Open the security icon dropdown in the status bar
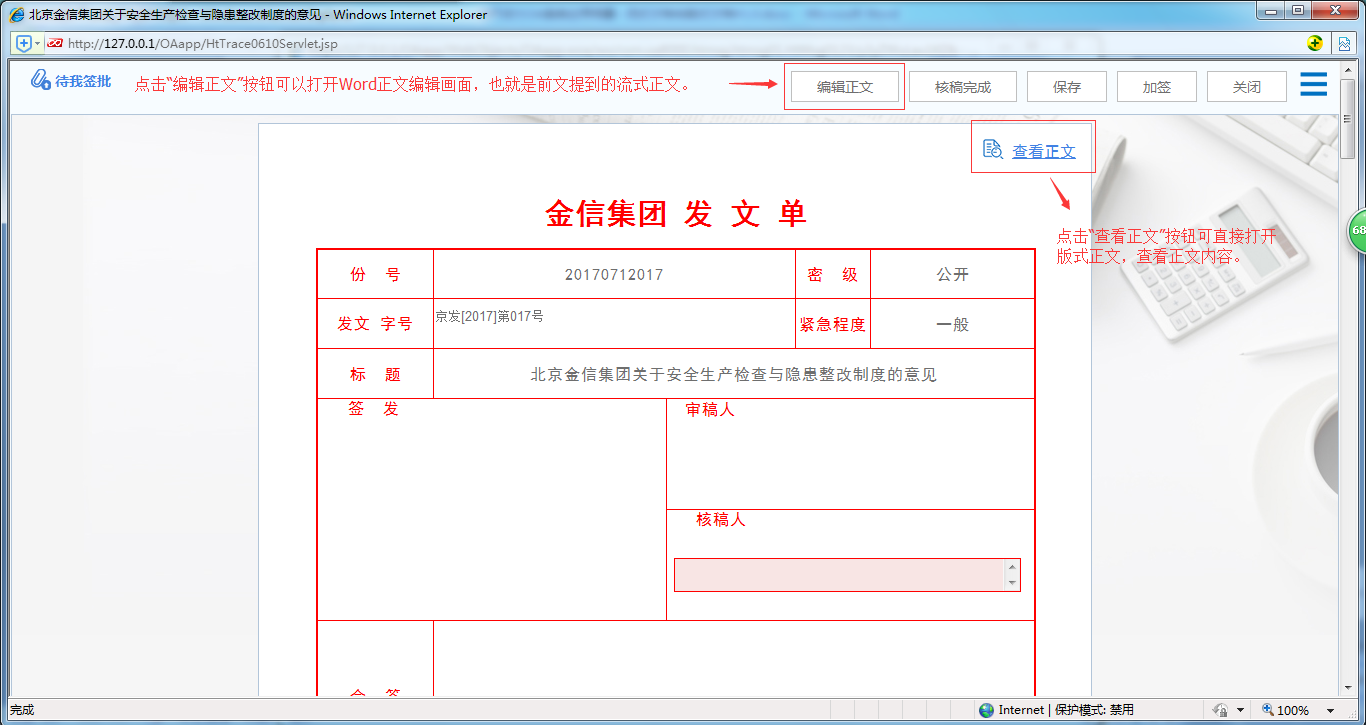Screen dimensions: 1366x725 click(1240, 709)
